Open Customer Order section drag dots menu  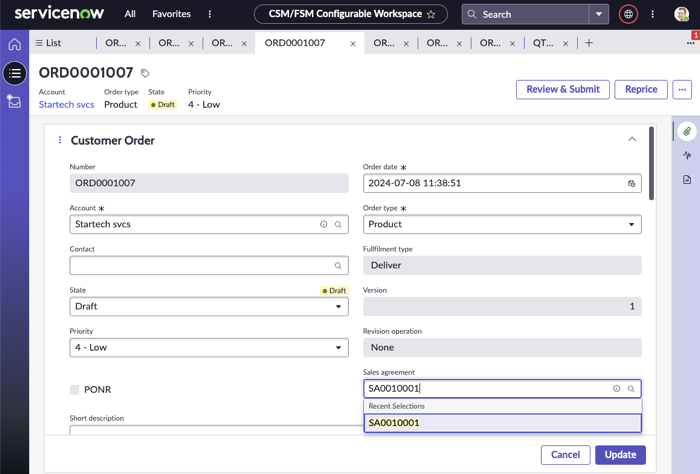[x=60, y=140]
